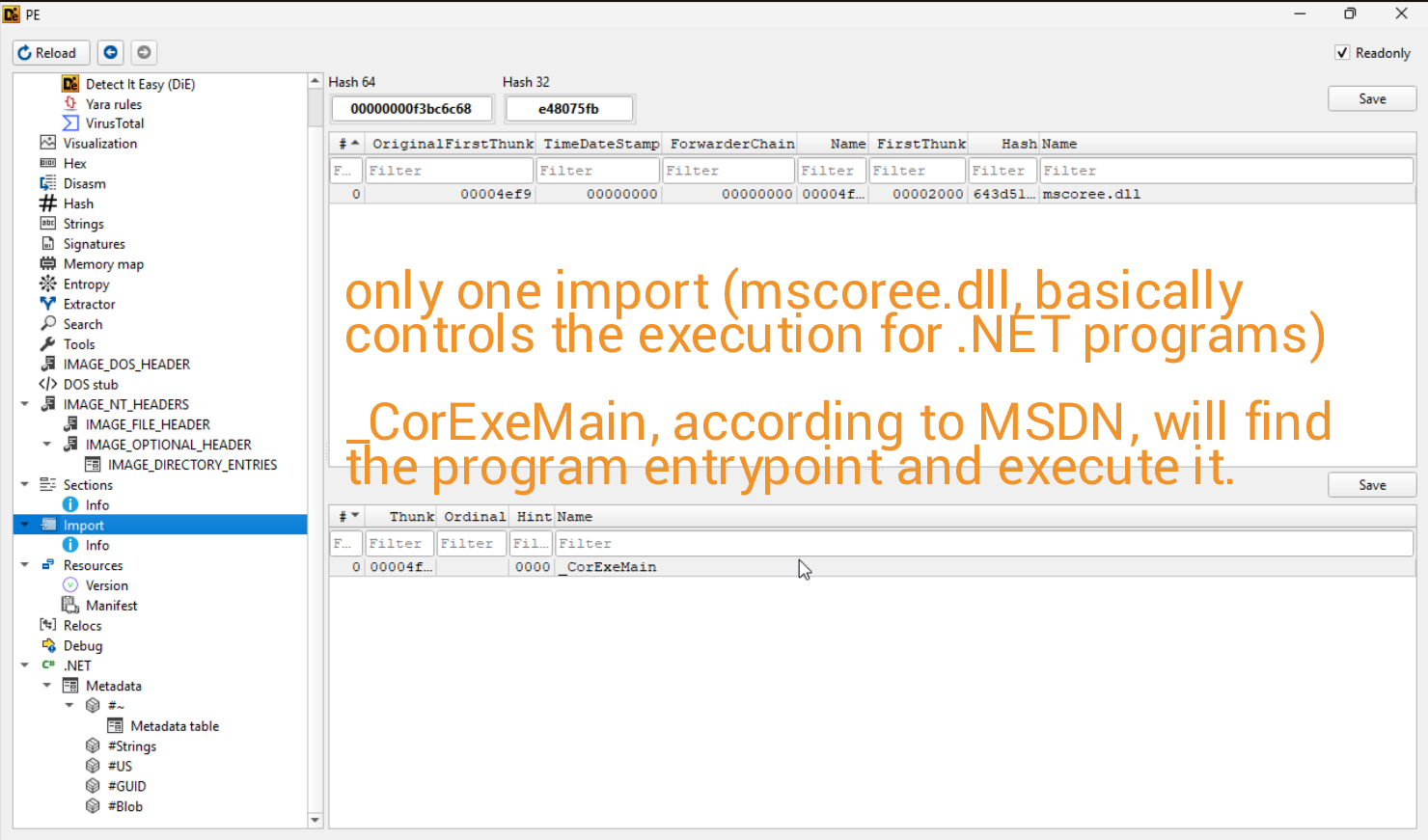Select the Disasm tool
1428x840 pixels.
pyautogui.click(x=82, y=183)
